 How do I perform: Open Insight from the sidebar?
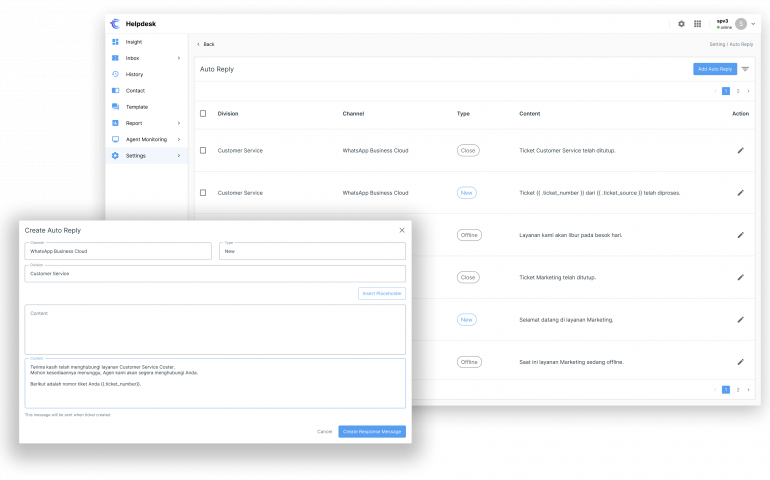(x=133, y=42)
